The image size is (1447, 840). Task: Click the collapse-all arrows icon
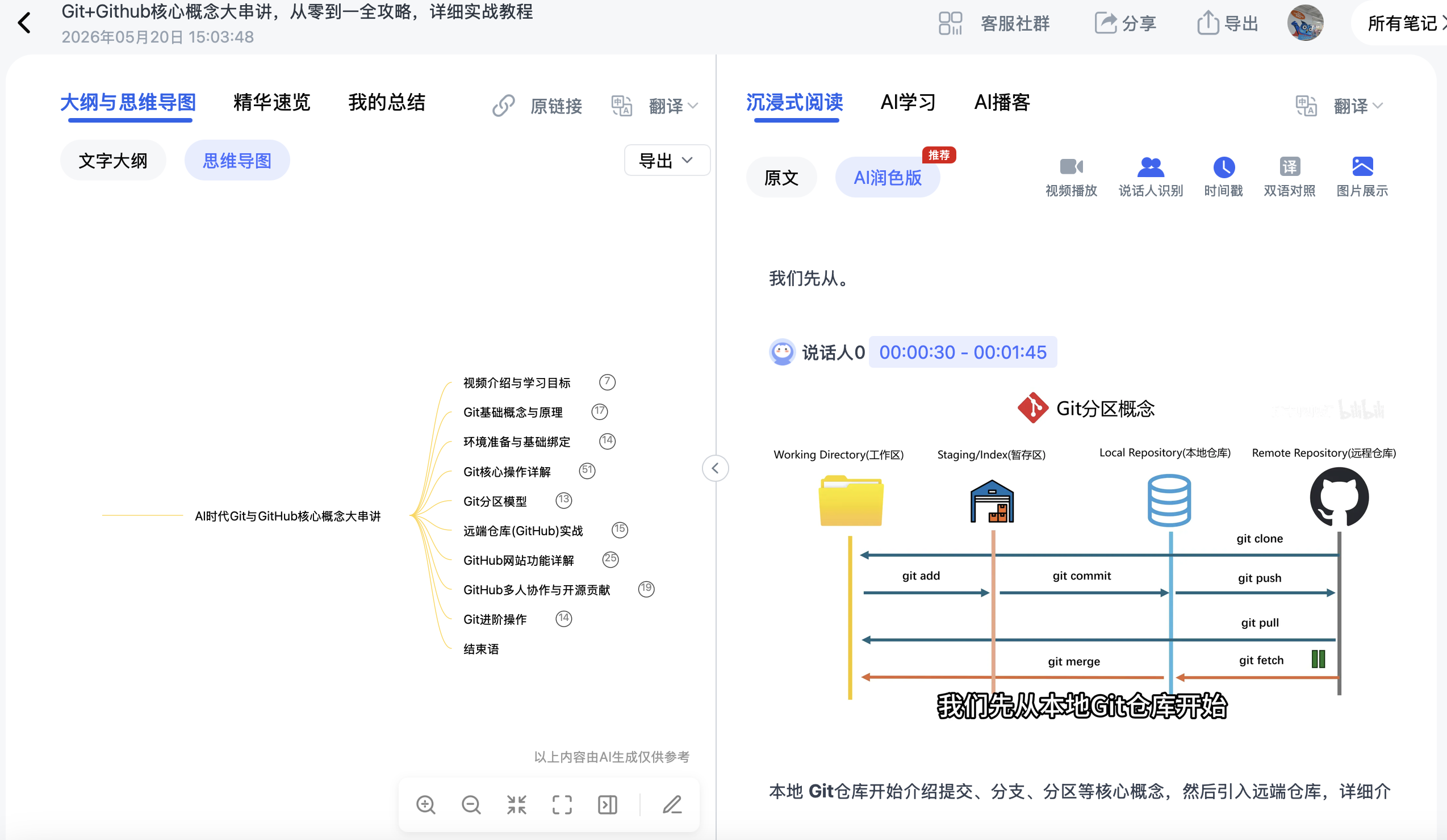[517, 804]
